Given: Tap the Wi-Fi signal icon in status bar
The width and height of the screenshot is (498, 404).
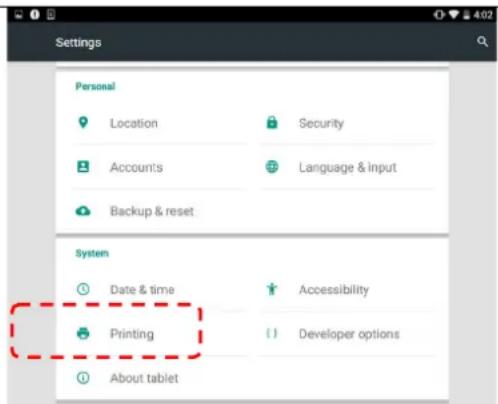Looking at the screenshot, I should pyautogui.click(x=454, y=14).
